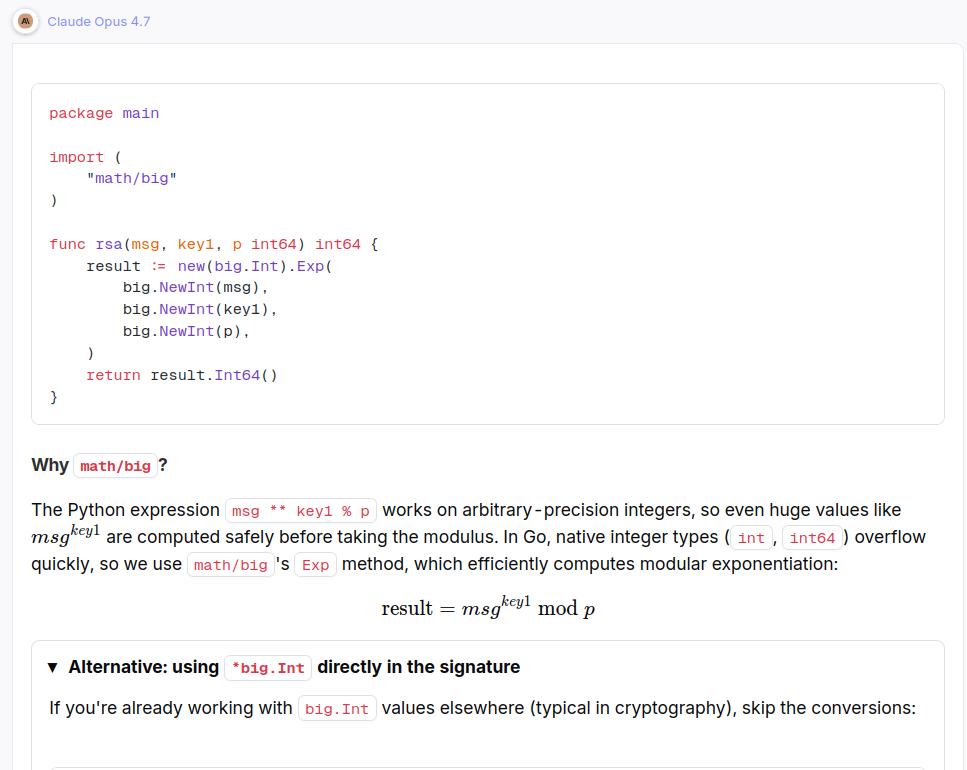Screen dimensions: 967x770
Task: Click the Claude avatar icon
Action: pos(25,22)
